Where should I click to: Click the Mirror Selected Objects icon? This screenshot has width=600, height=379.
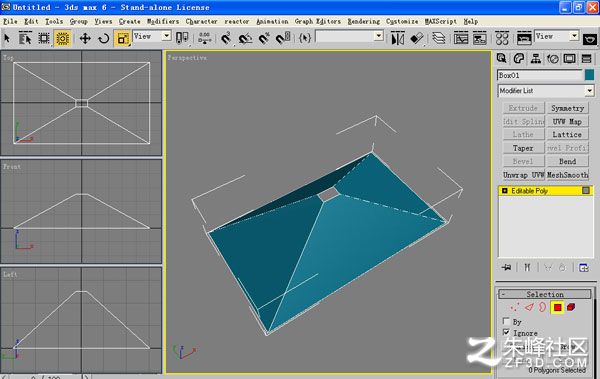[x=398, y=38]
